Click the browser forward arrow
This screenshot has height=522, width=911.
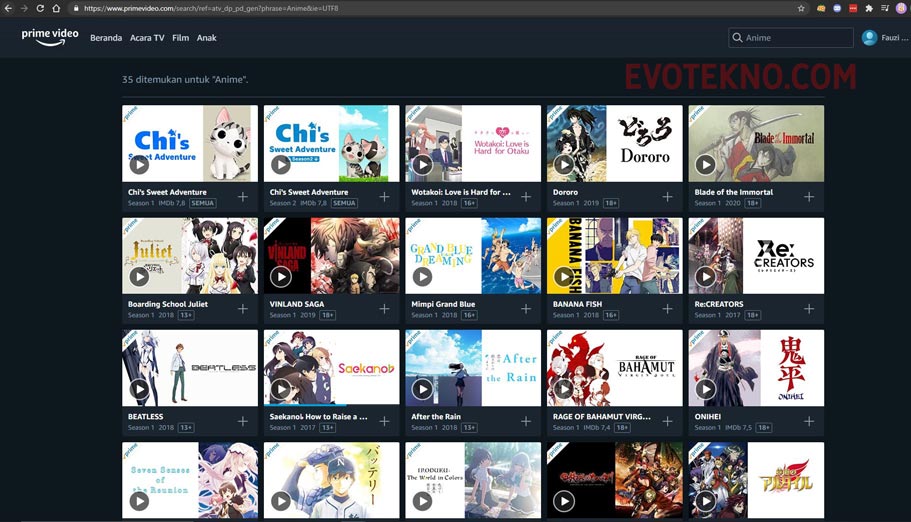(24, 8)
